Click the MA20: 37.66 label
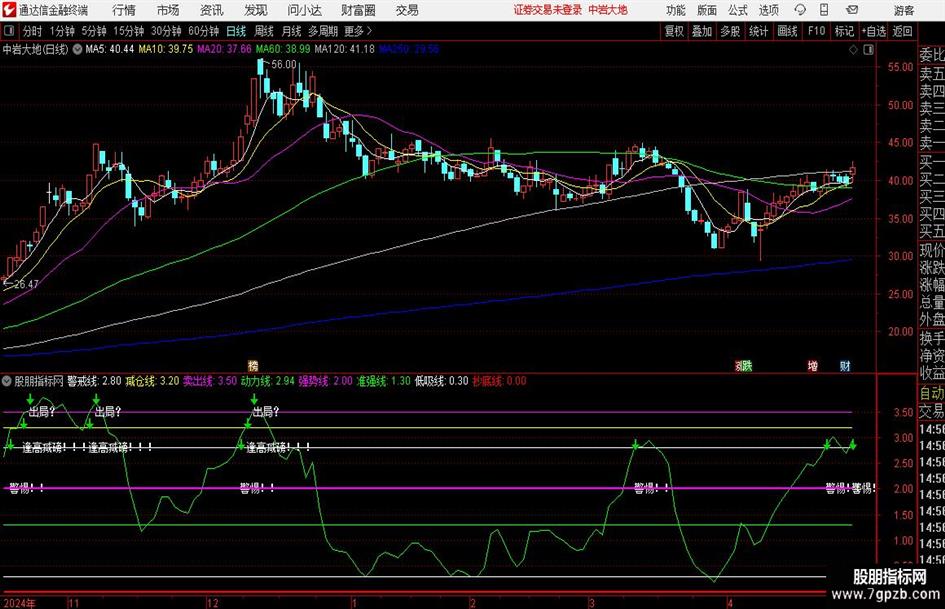The width and height of the screenshot is (945, 609). 224,49
